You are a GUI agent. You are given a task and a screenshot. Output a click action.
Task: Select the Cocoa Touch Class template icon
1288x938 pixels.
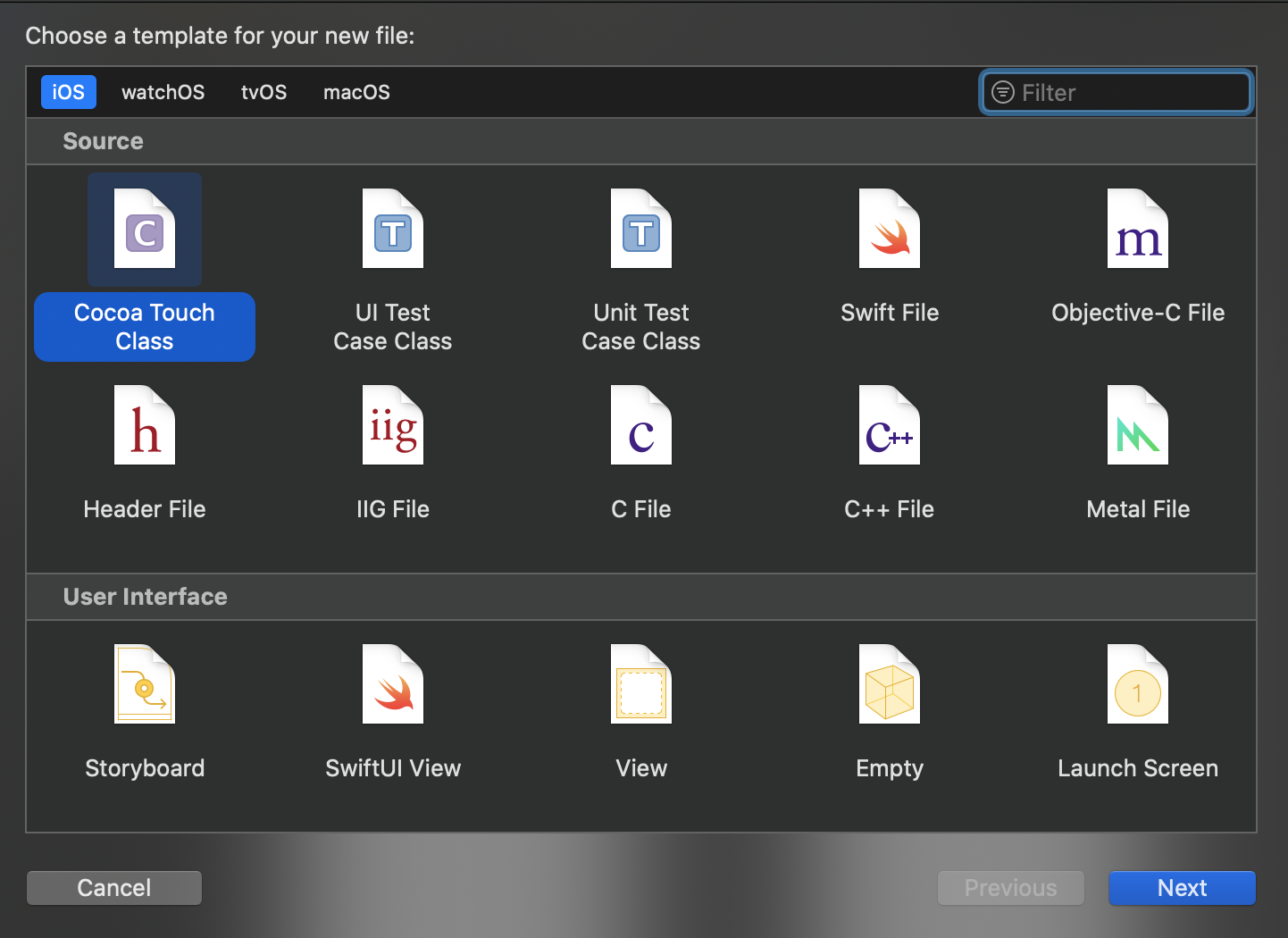tap(145, 229)
